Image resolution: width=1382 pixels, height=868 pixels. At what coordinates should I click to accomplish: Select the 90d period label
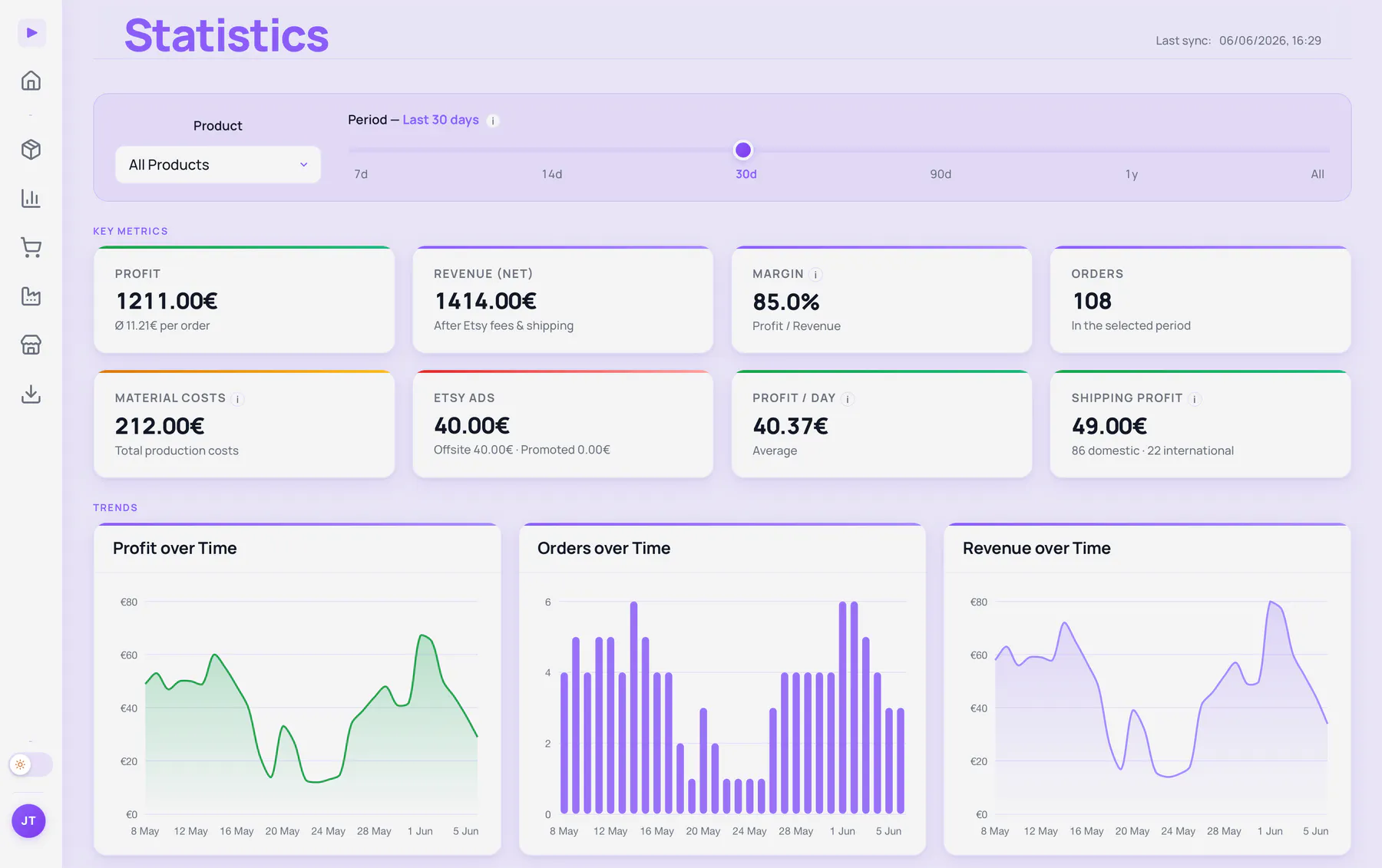941,174
